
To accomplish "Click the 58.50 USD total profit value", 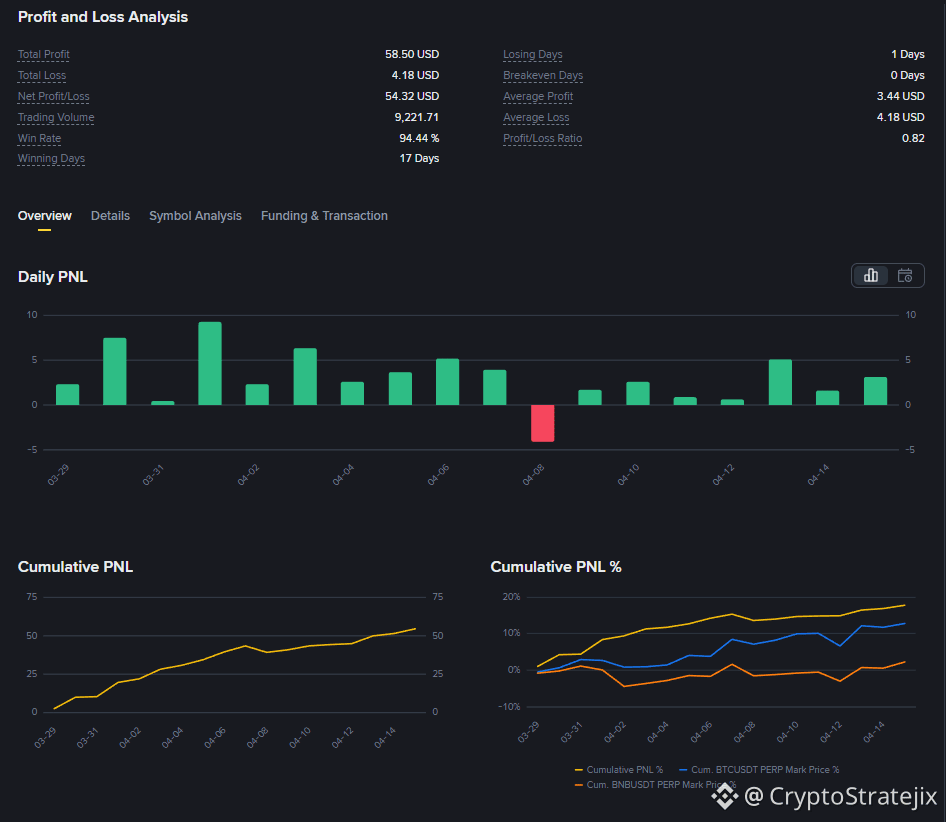I will (412, 54).
